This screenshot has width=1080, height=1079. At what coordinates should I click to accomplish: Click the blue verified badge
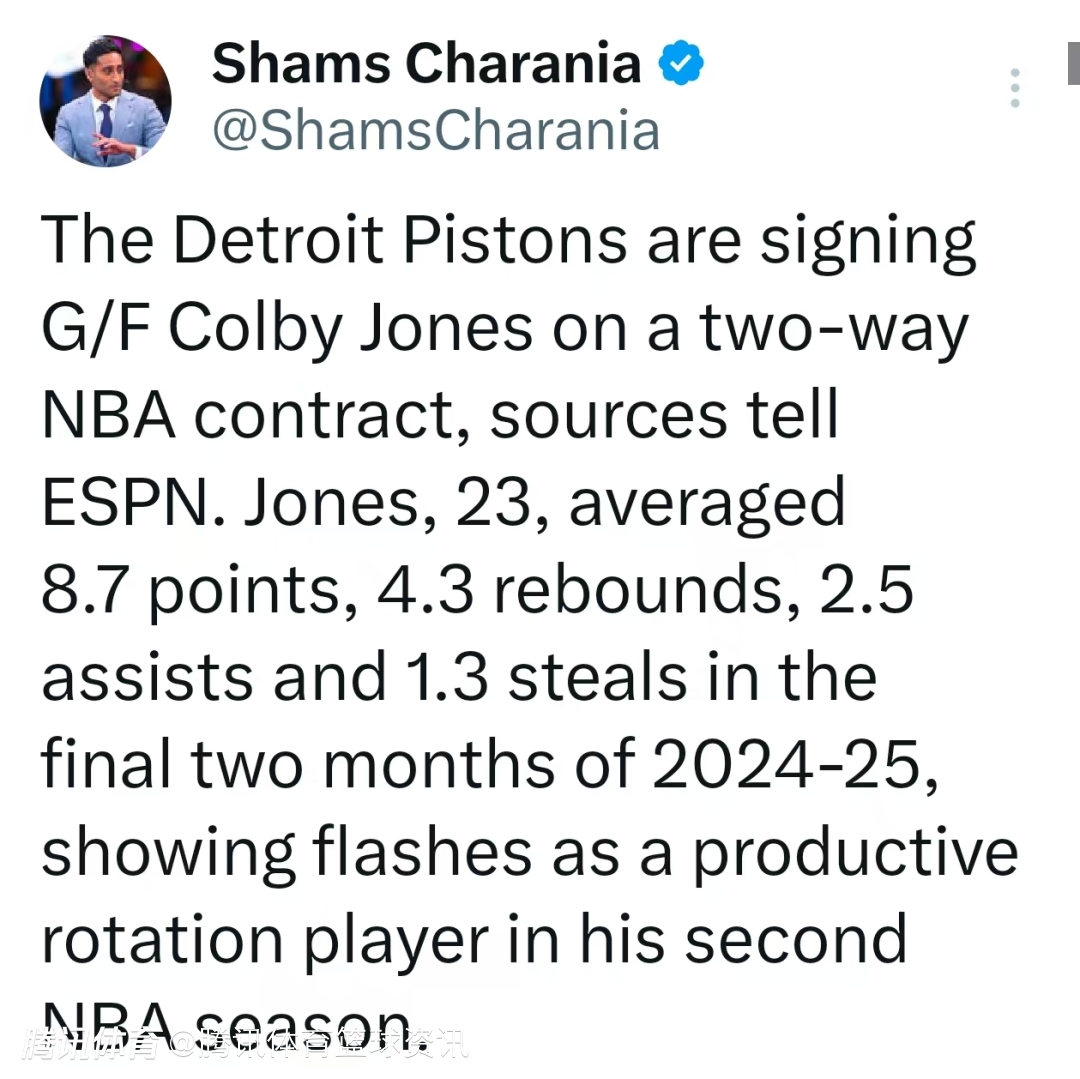click(x=681, y=64)
